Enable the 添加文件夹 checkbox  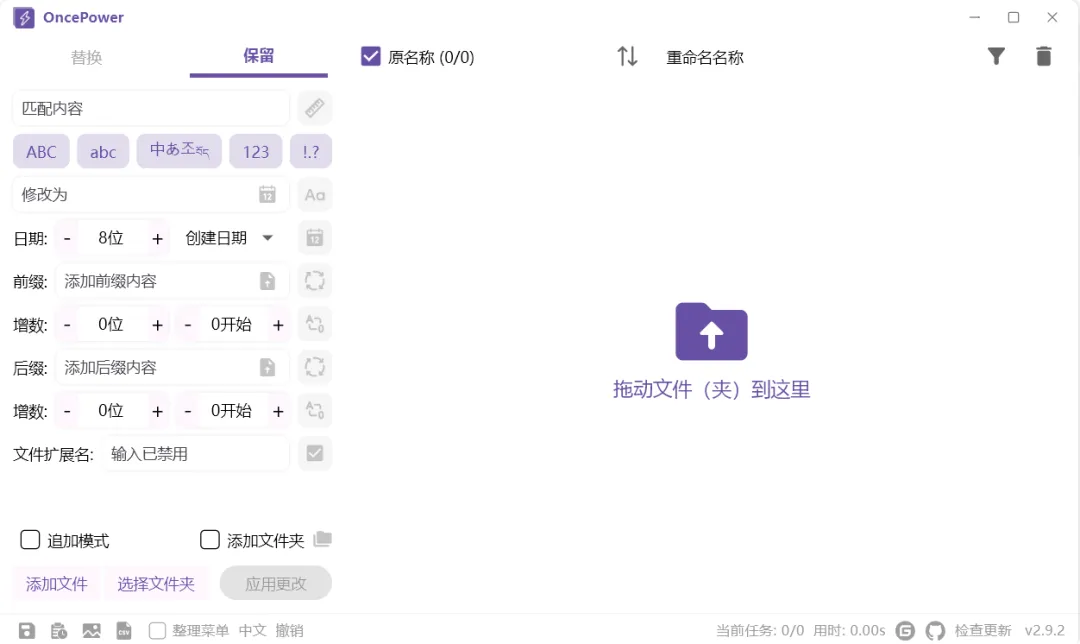(209, 540)
